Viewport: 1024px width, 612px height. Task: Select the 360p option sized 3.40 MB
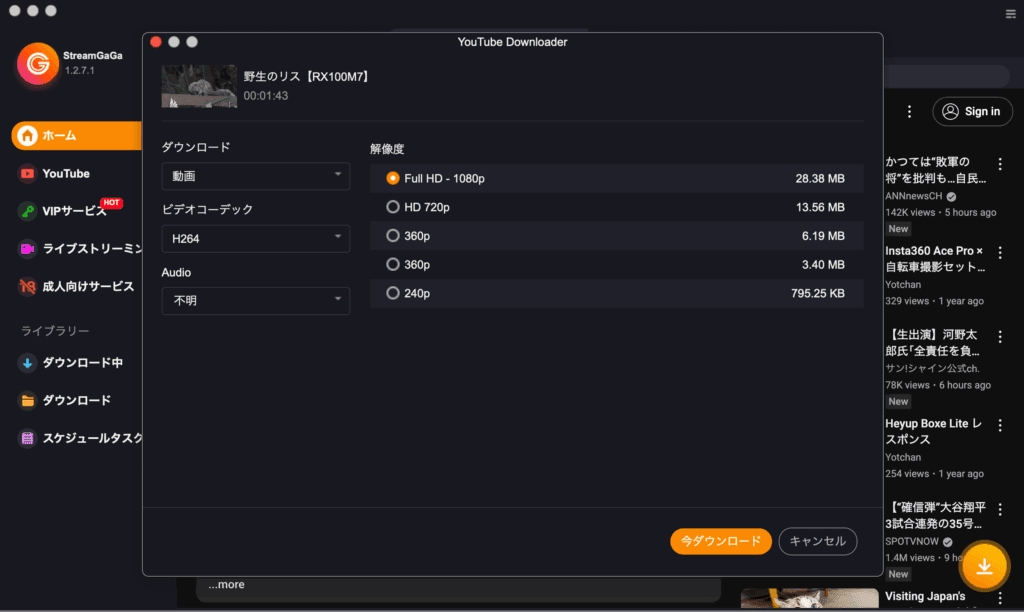(x=616, y=265)
